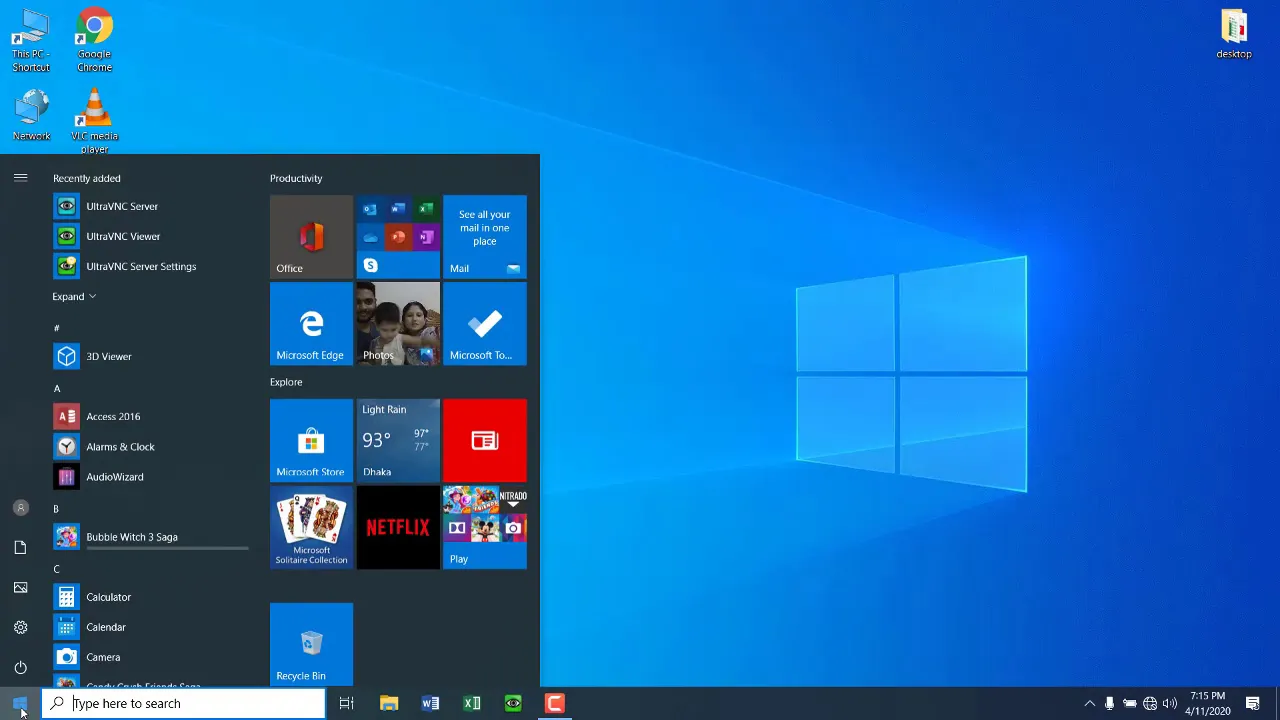The height and width of the screenshot is (720, 1280).
Task: Open Settings gear in Start menu
Action: coord(20,627)
